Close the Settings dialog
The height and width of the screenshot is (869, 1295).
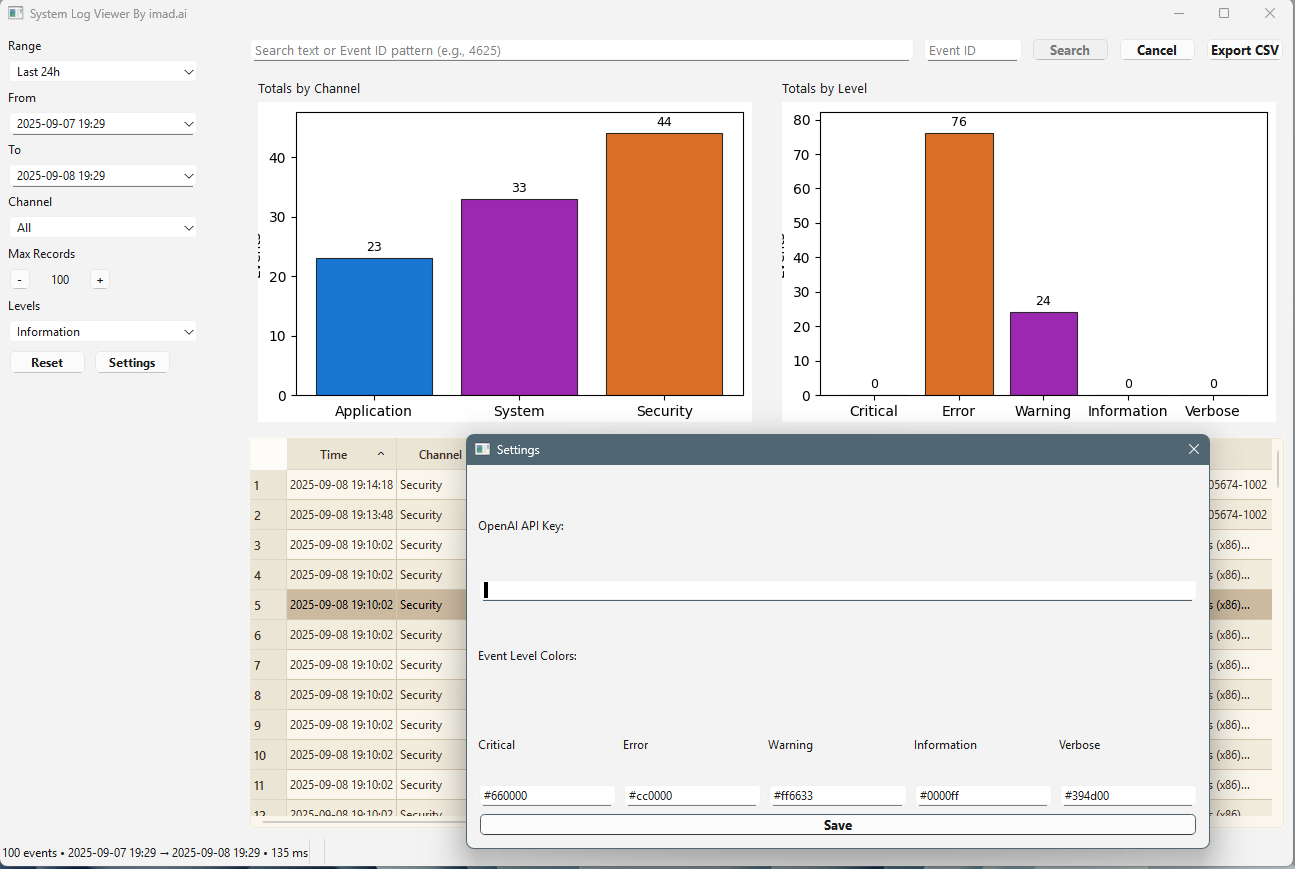pos(1193,450)
